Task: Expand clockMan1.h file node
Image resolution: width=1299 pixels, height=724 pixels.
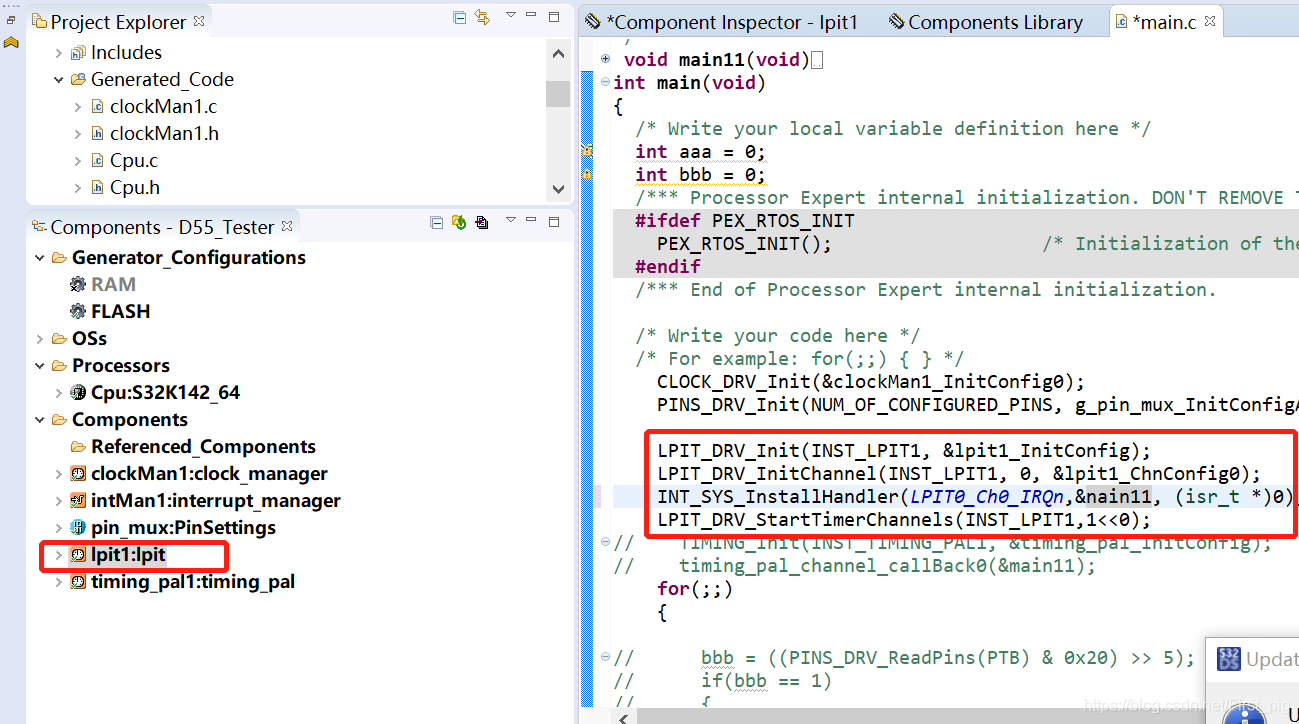Action: pos(78,134)
